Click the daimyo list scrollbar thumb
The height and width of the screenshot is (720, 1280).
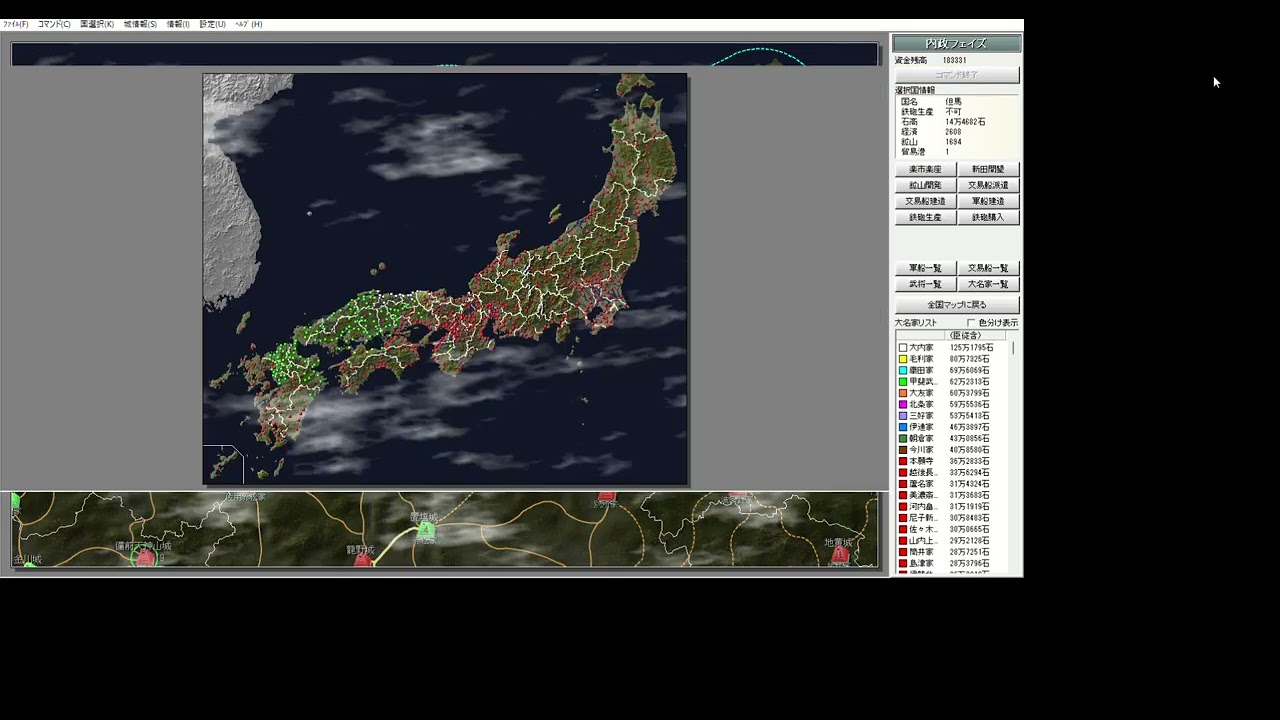[1013, 348]
